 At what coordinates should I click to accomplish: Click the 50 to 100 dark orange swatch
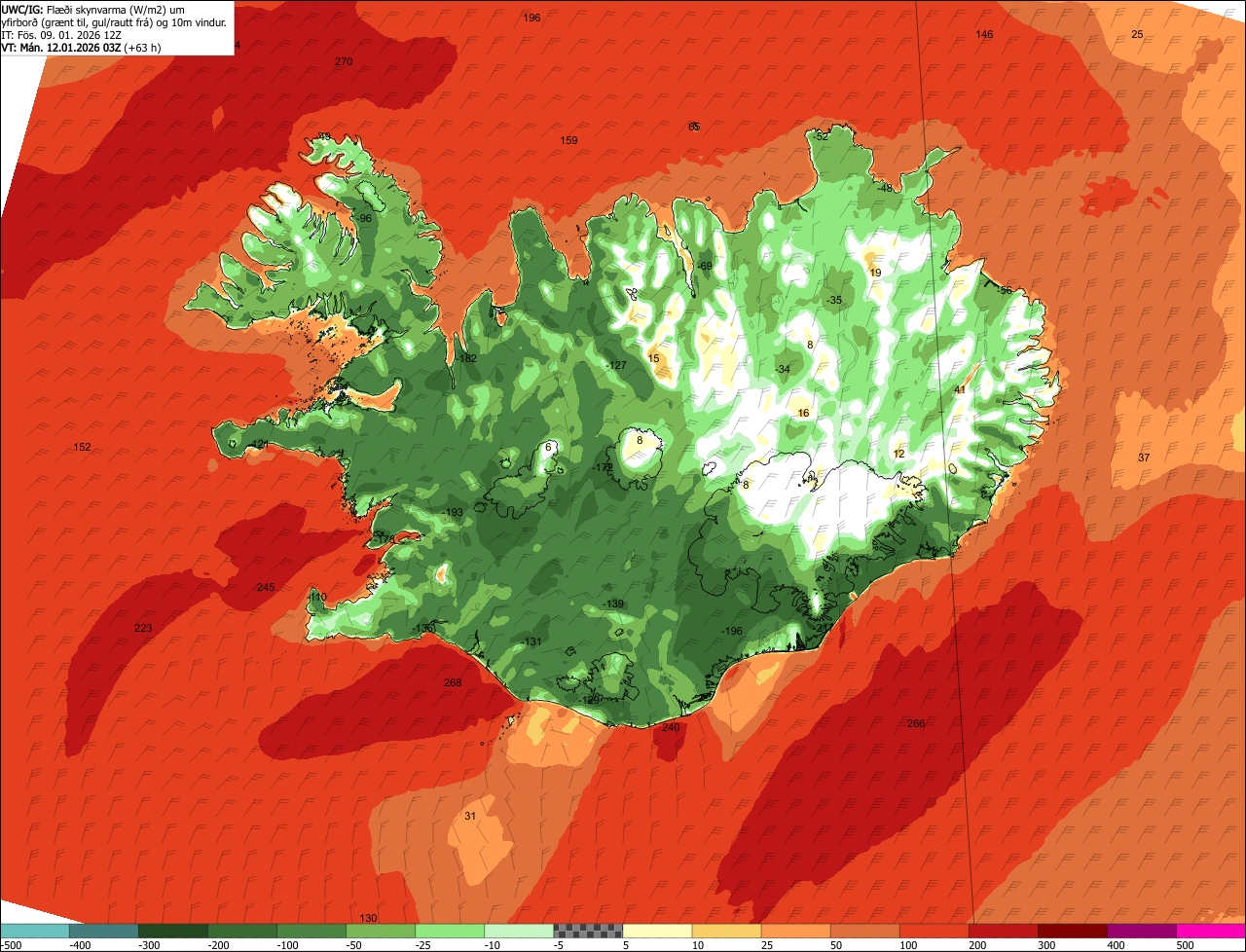tap(864, 931)
